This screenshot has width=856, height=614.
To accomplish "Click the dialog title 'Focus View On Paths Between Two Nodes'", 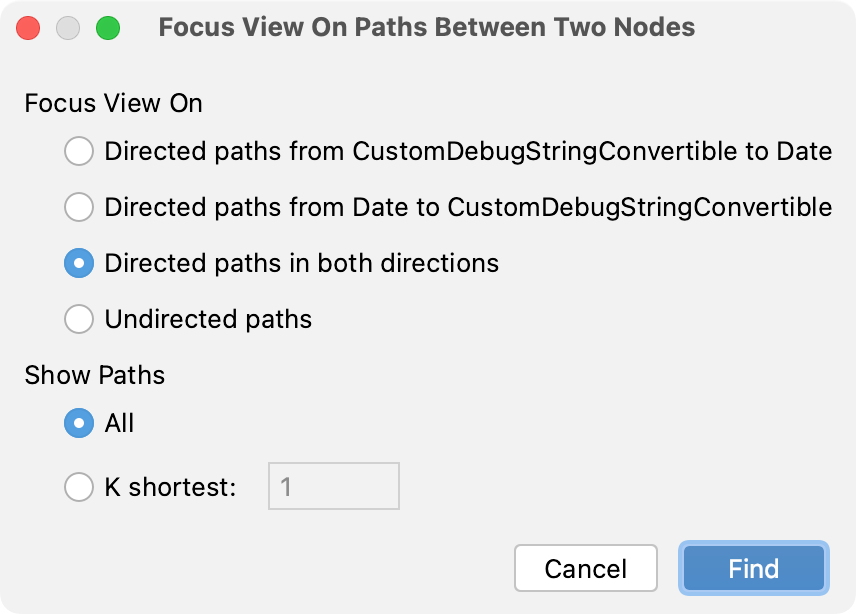I will tap(427, 27).
